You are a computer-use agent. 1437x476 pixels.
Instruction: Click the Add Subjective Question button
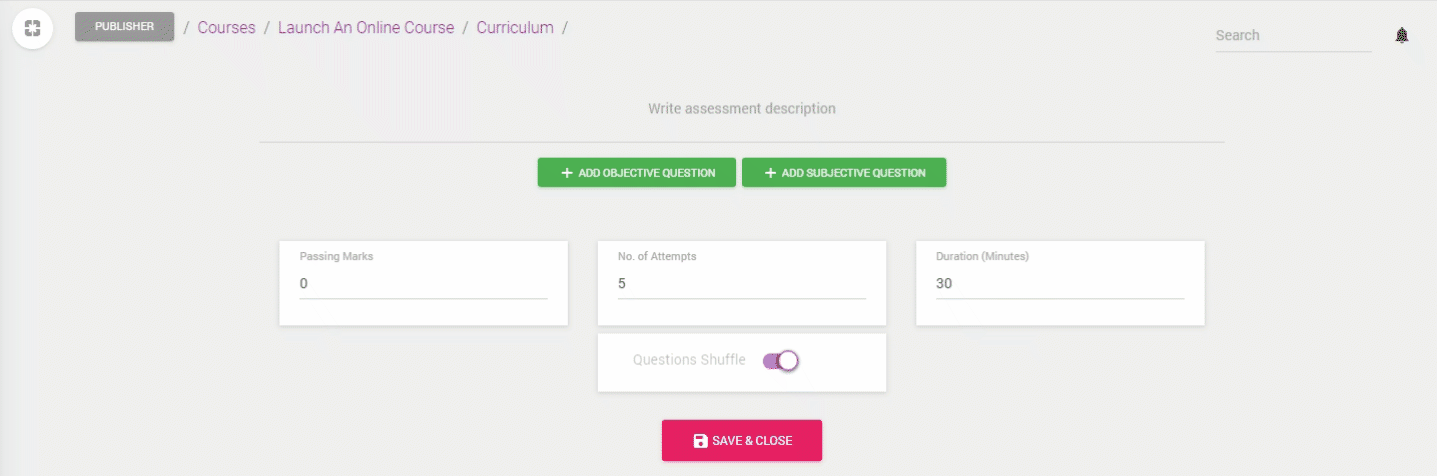pyautogui.click(x=844, y=173)
